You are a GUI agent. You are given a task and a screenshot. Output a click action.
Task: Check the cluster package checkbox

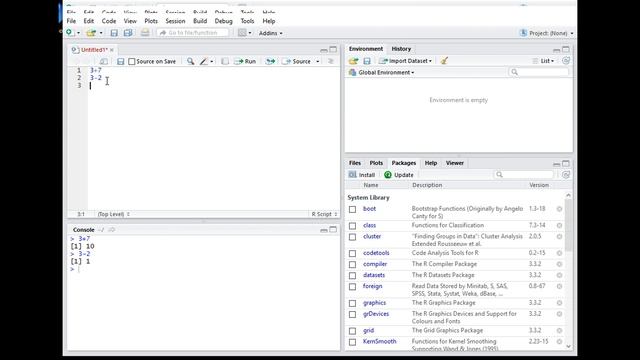tap(352, 237)
